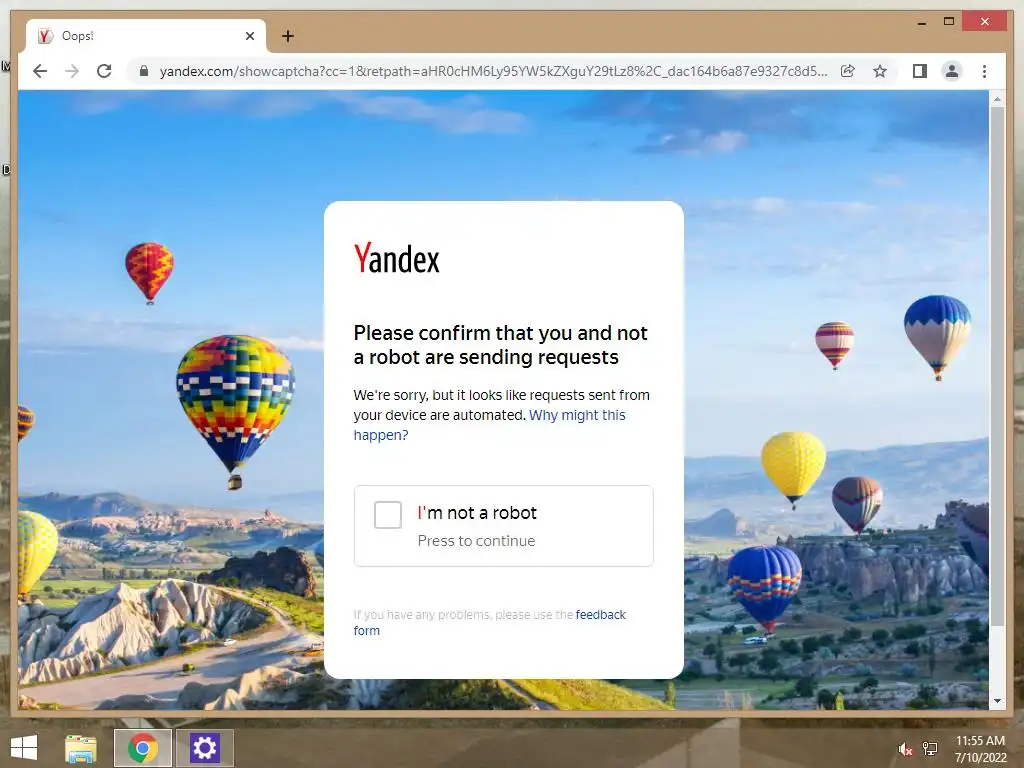Click the Yandex logo in the card
Image resolution: width=1024 pixels, height=768 pixels.
tap(396, 259)
